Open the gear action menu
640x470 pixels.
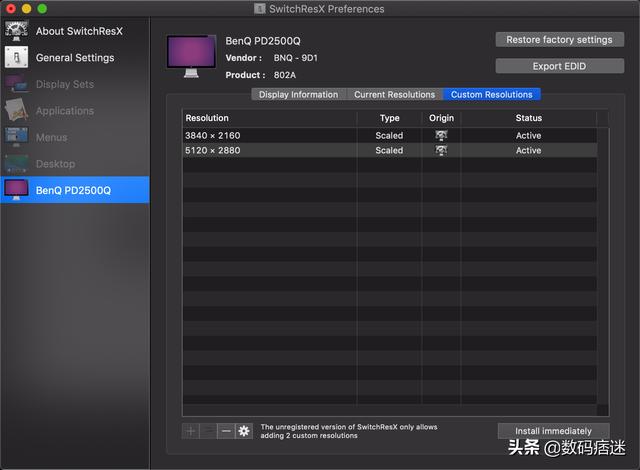[244, 431]
